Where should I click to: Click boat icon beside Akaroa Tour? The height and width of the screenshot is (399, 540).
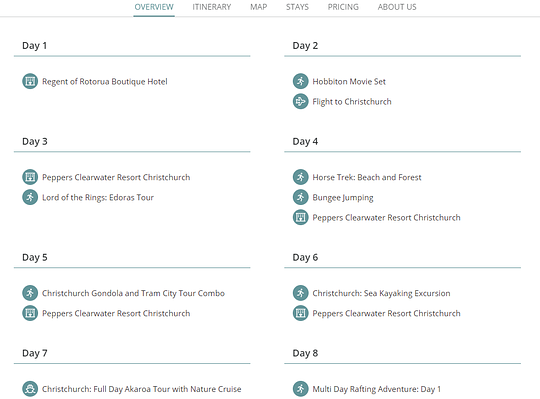[x=30, y=389]
